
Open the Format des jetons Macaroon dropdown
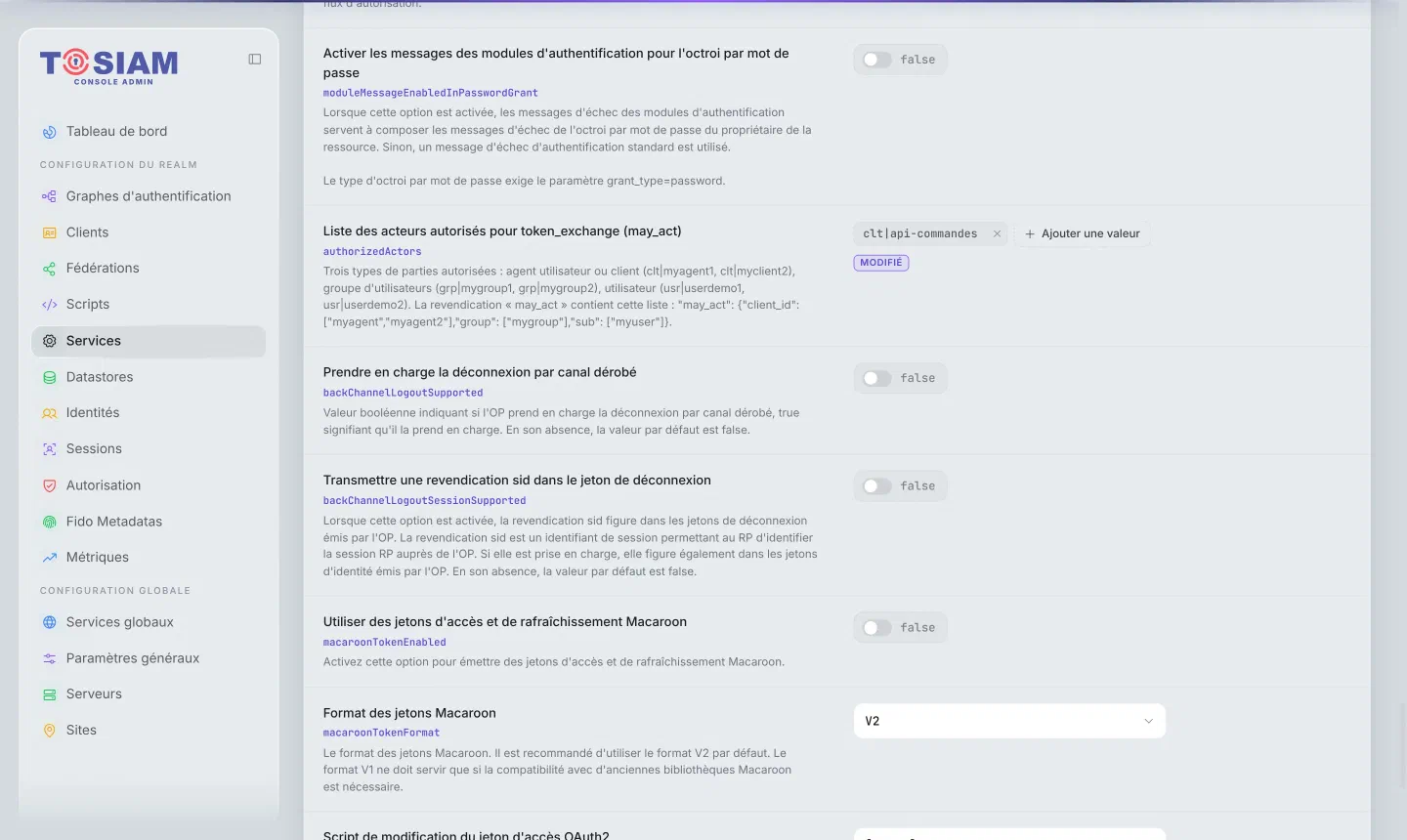(x=1009, y=721)
